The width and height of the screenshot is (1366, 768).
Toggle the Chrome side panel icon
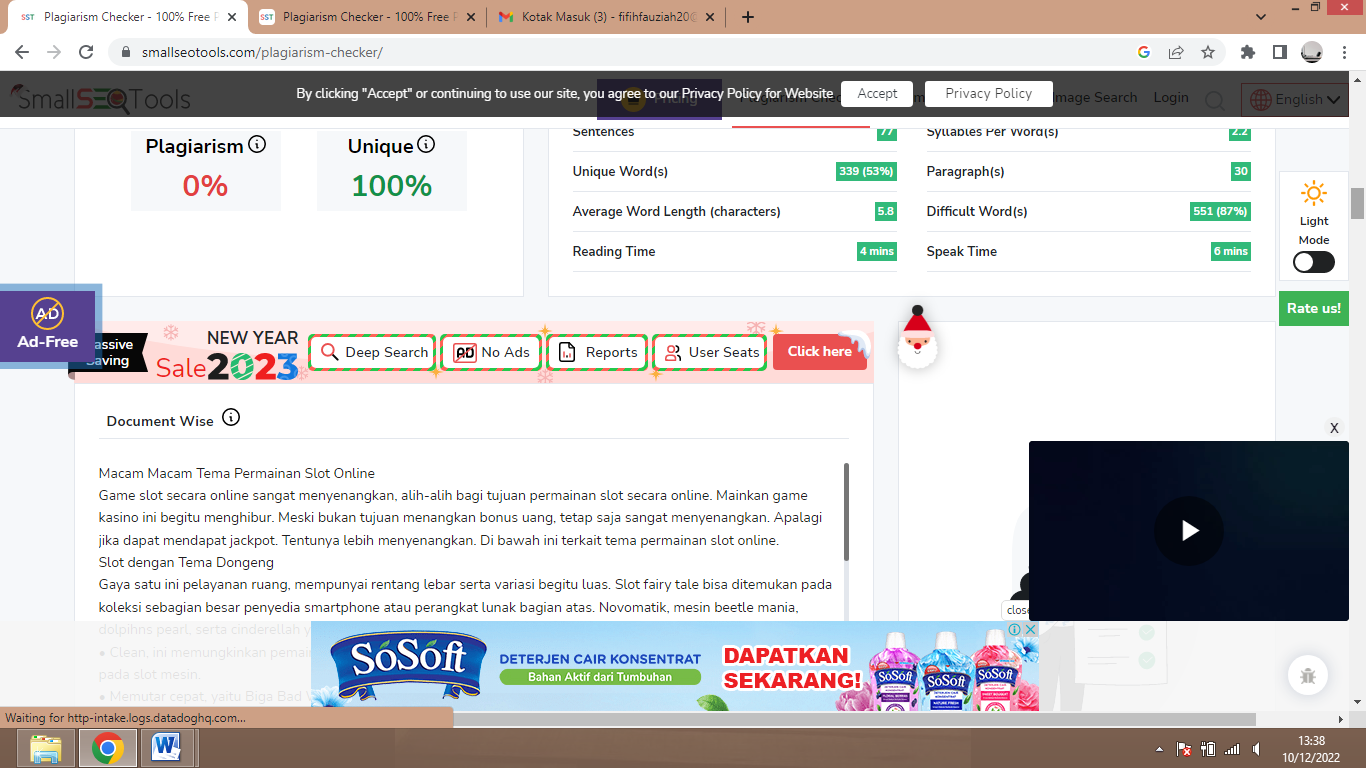(1279, 52)
